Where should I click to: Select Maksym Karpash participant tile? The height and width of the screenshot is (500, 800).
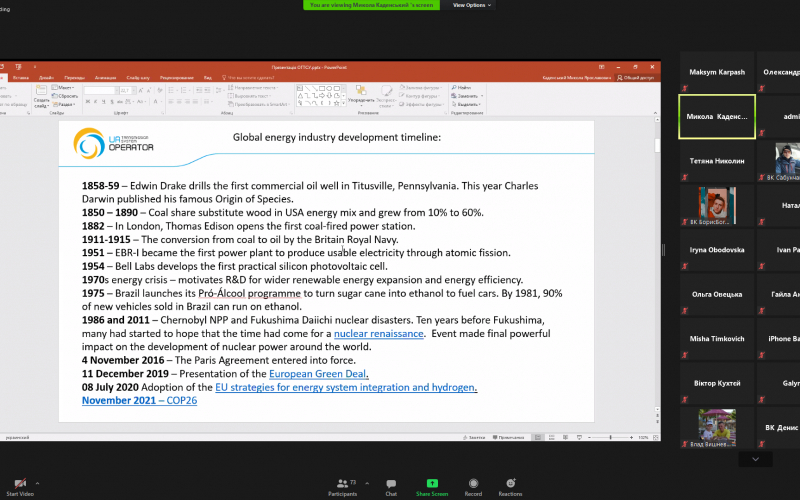[x=717, y=72]
